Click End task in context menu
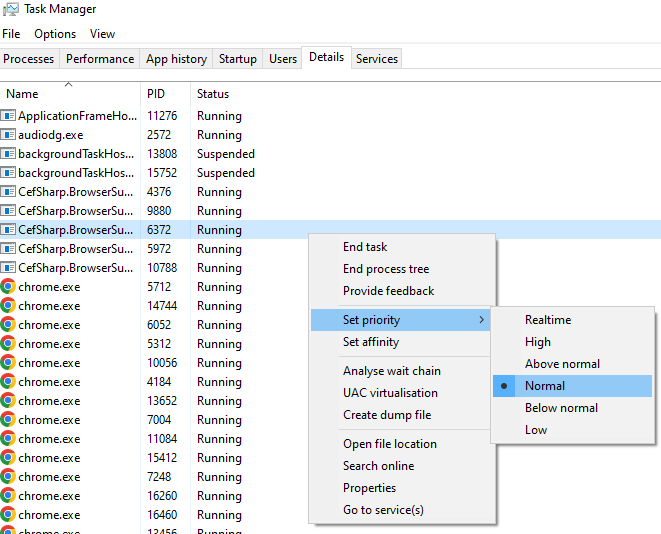Screen dimensions: 661x534 tap(365, 247)
